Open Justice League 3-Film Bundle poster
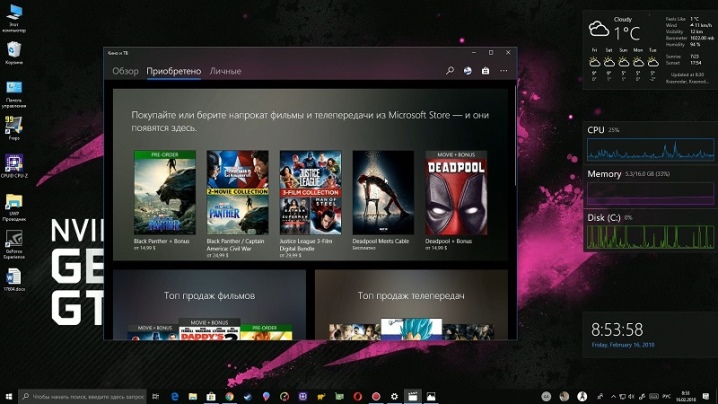Viewport: 718px width, 404px height. click(x=310, y=192)
